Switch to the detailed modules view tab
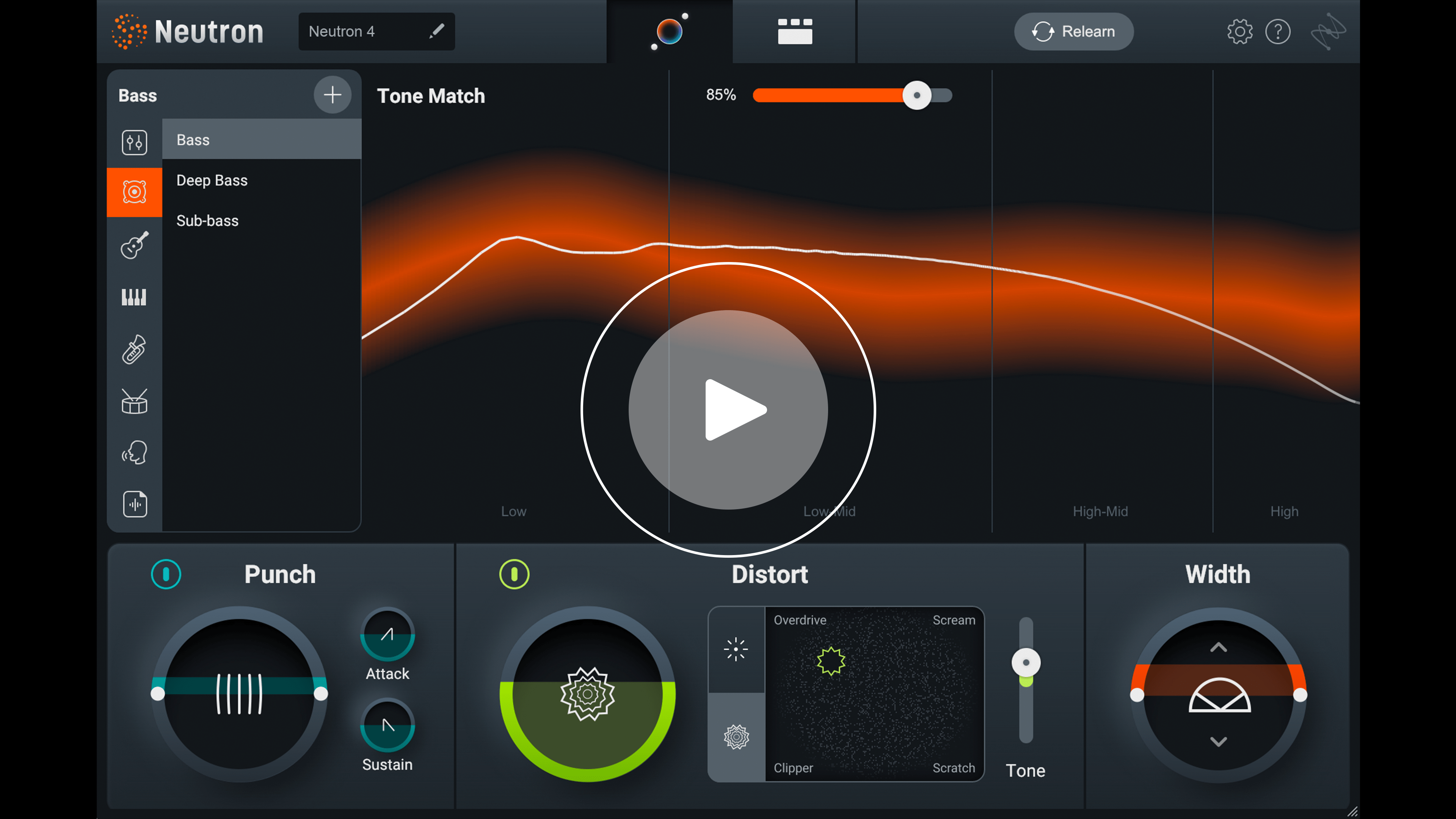 pos(795,31)
